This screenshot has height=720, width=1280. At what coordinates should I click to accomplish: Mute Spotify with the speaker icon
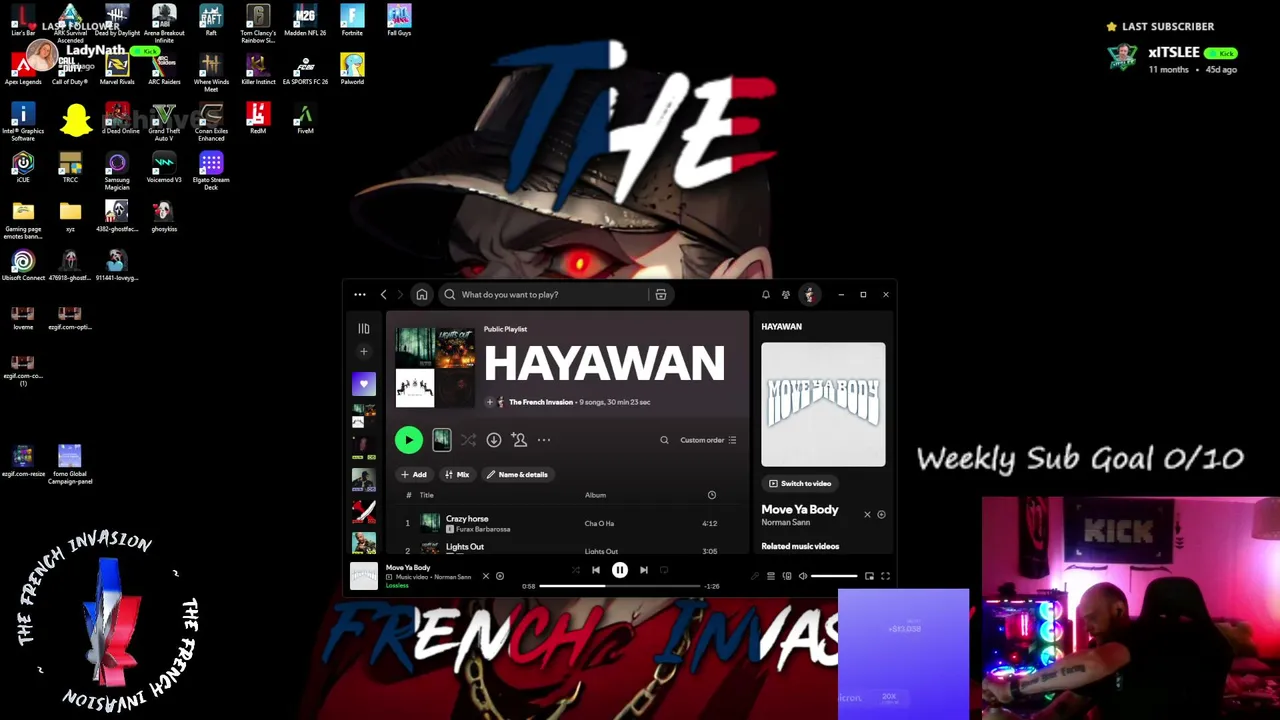coord(803,576)
